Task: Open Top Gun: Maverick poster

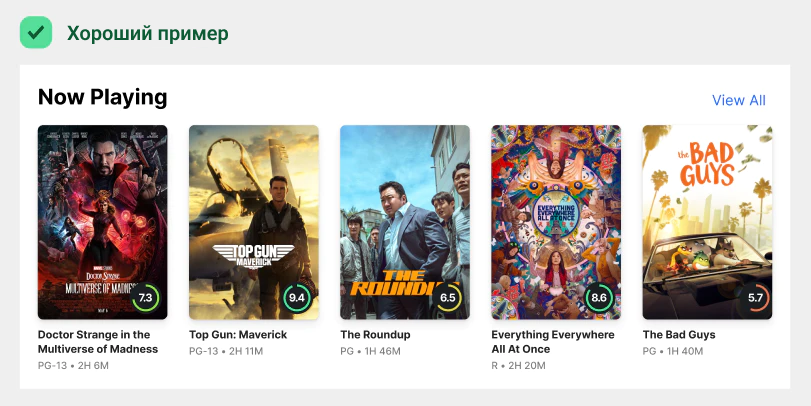Action: pos(254,222)
